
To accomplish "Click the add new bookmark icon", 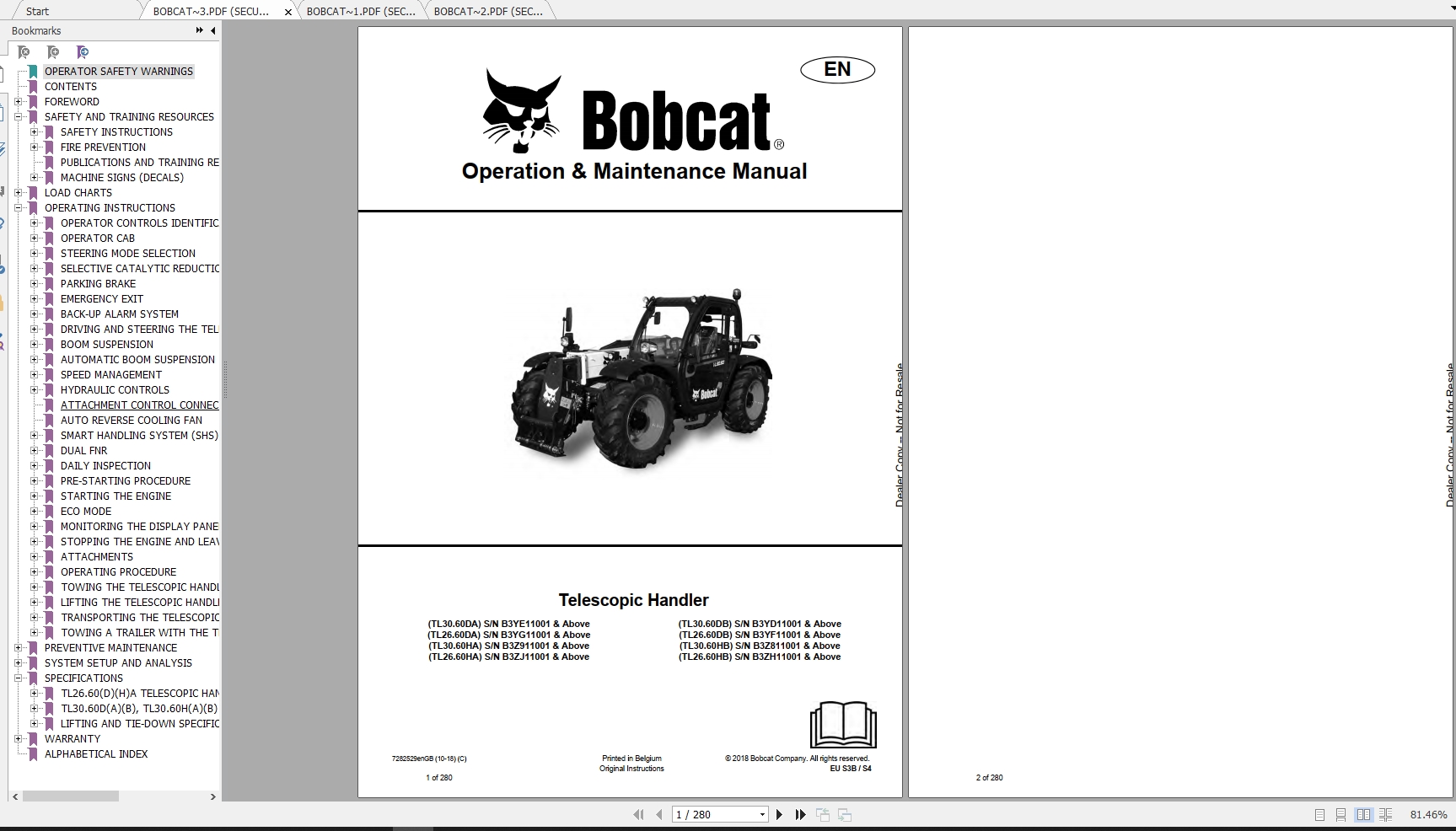I will pos(54,52).
